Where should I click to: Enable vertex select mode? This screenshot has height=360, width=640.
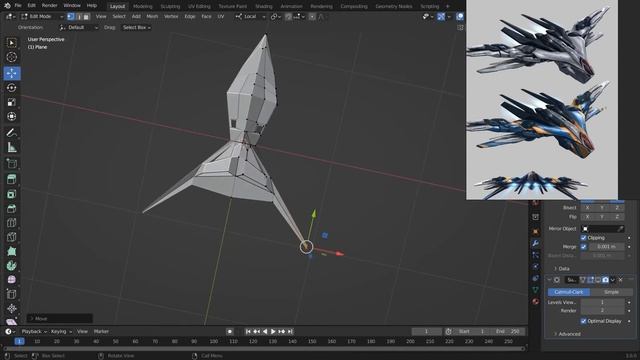click(x=71, y=17)
